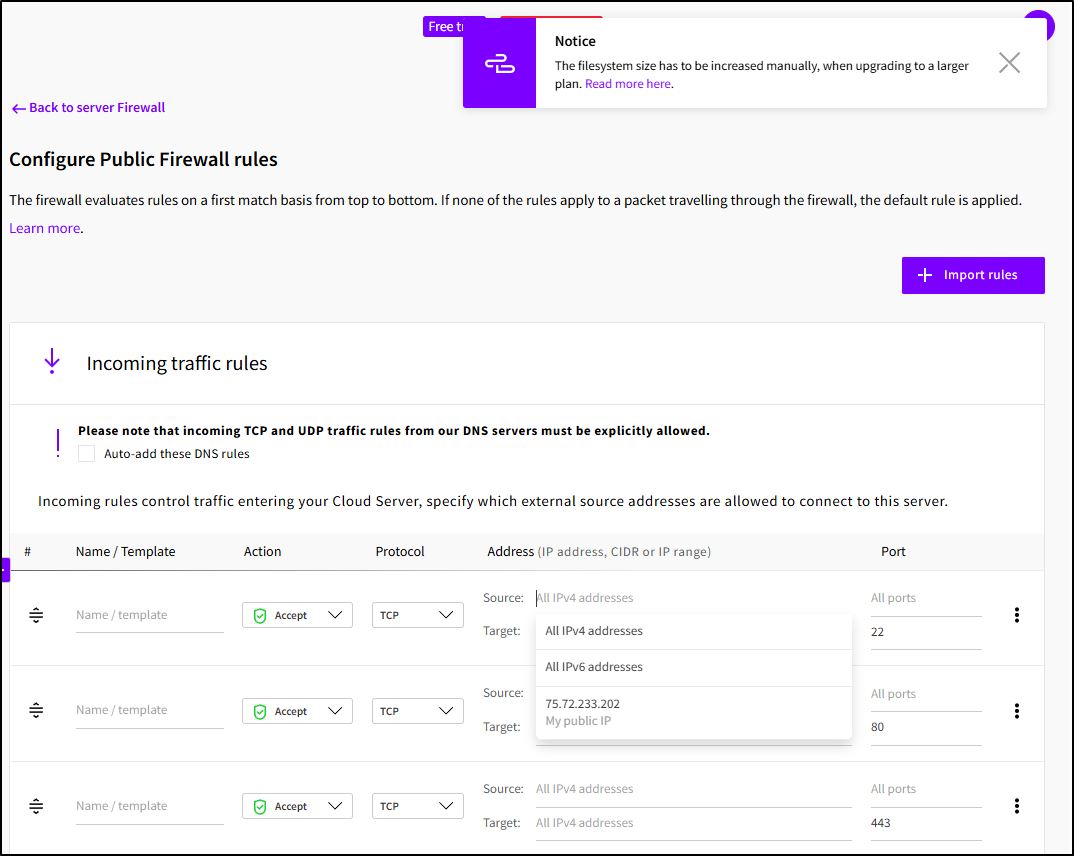Image resolution: width=1074 pixels, height=856 pixels.
Task: Click the Incoming traffic rules arrow icon
Action: click(x=53, y=362)
